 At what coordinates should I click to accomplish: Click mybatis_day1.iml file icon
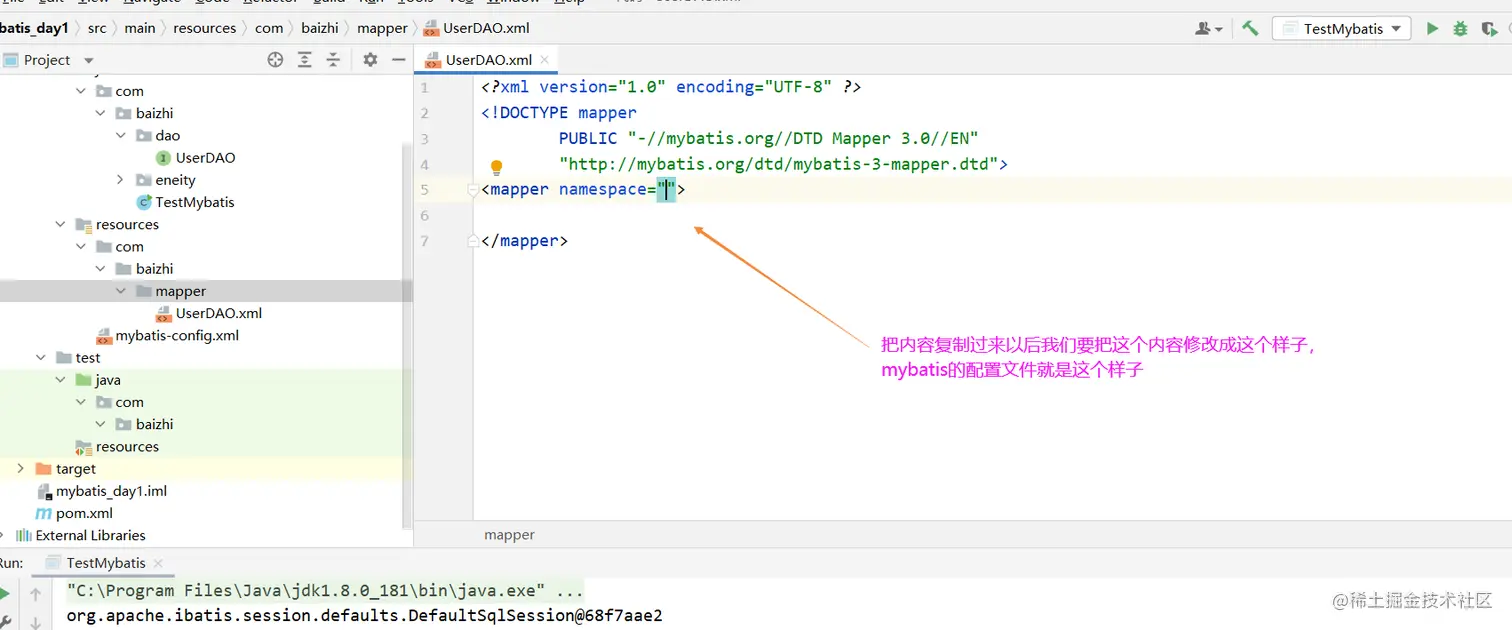43,491
